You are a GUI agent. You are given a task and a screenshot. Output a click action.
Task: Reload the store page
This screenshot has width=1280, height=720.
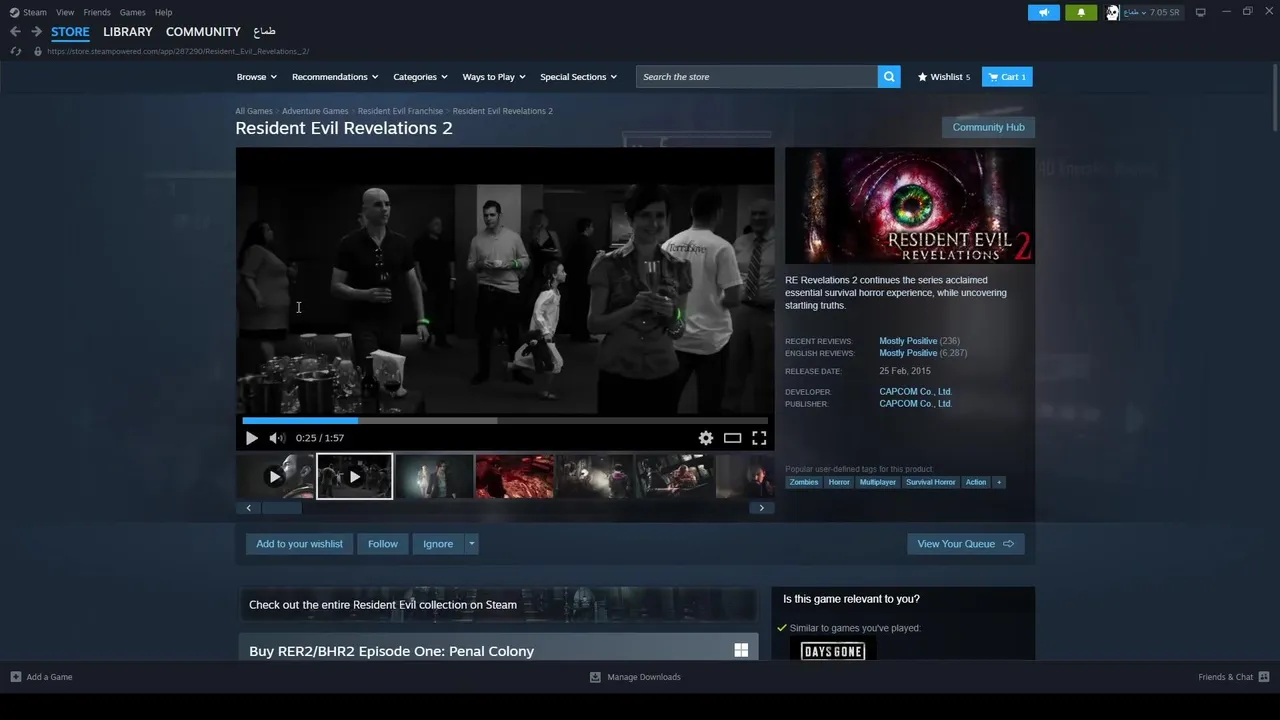point(15,51)
